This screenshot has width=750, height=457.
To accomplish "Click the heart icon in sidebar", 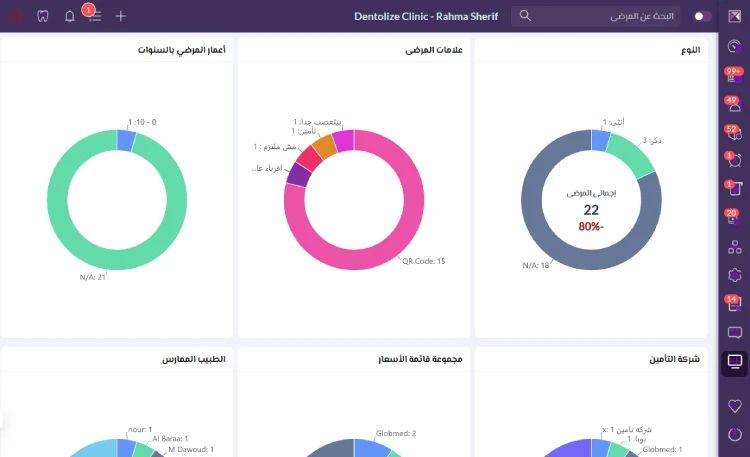I will (x=735, y=406).
